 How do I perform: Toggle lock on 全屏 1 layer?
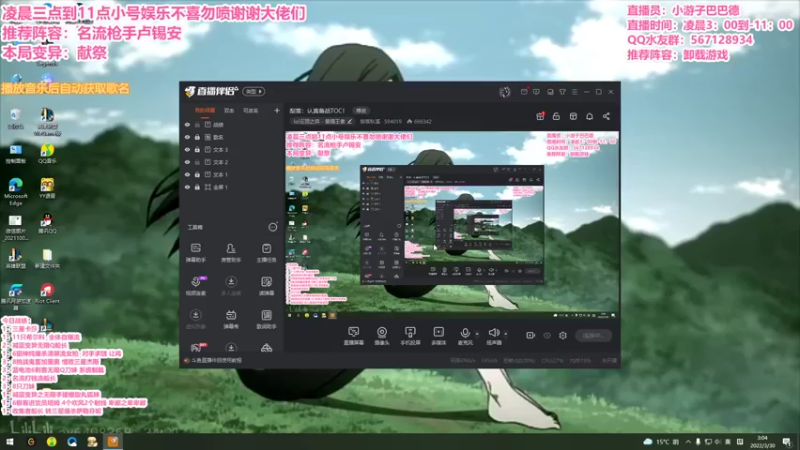pos(197,187)
